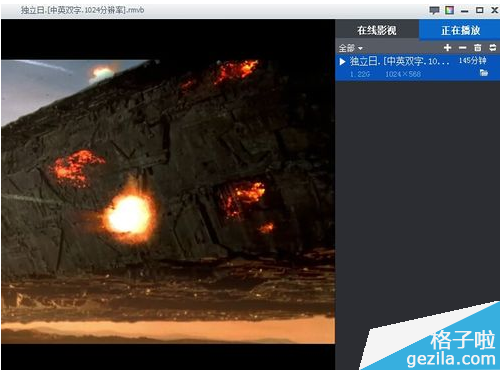Click the window title 独立日.[中英双字.1024分辨率].rmvb
The width and height of the screenshot is (500, 370).
click(x=82, y=10)
